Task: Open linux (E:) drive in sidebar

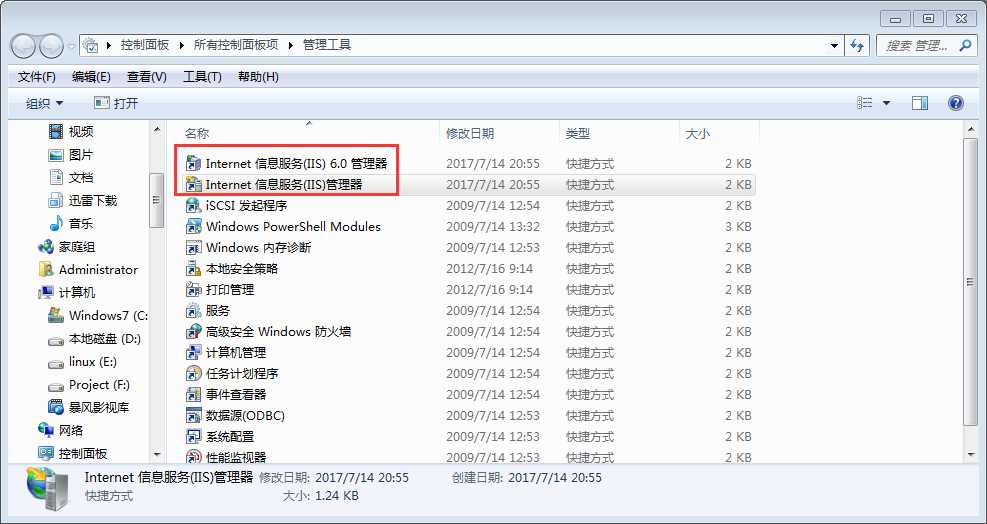Action: point(82,362)
